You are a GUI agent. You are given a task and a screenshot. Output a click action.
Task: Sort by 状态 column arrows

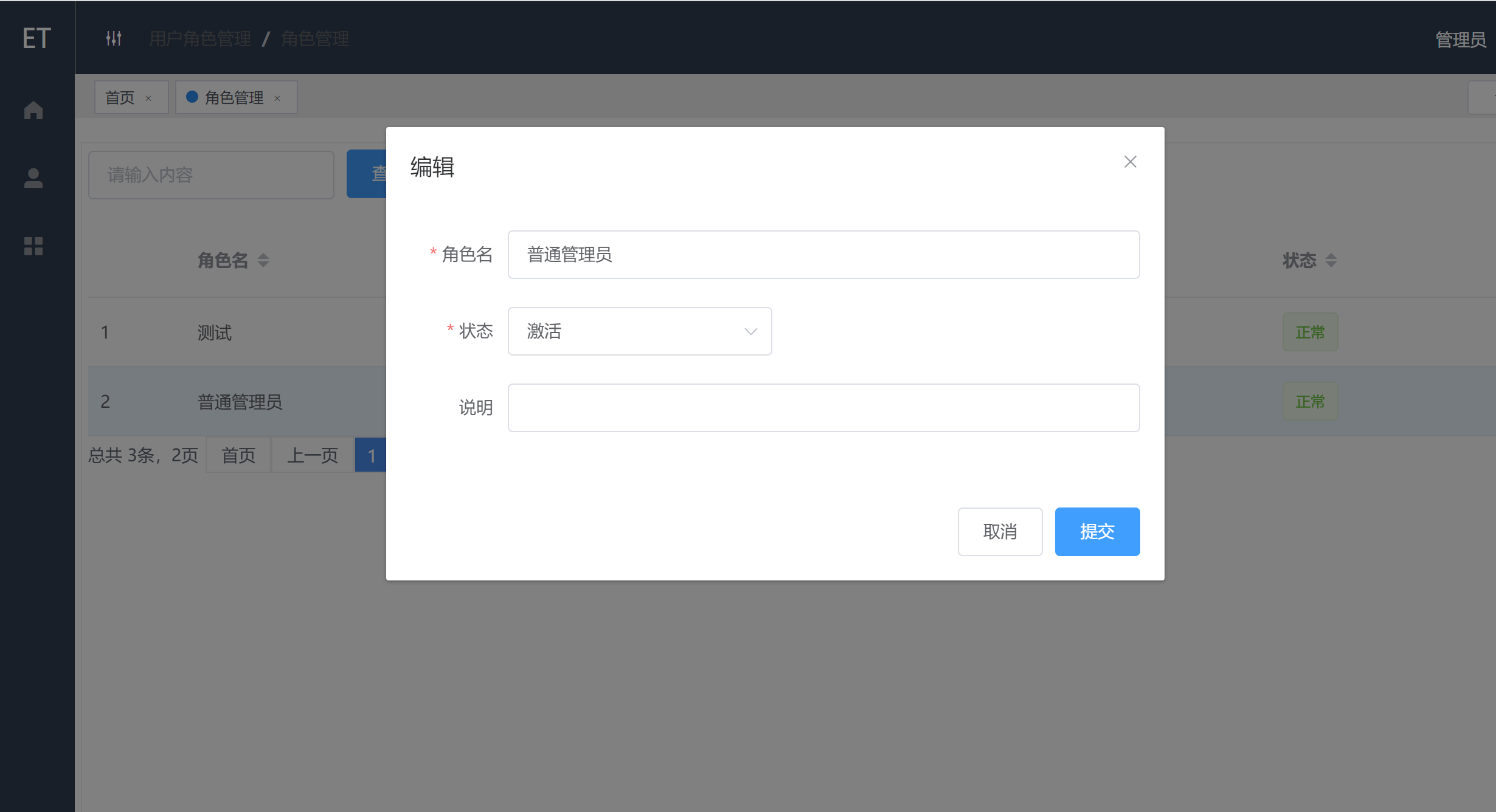(x=1331, y=261)
